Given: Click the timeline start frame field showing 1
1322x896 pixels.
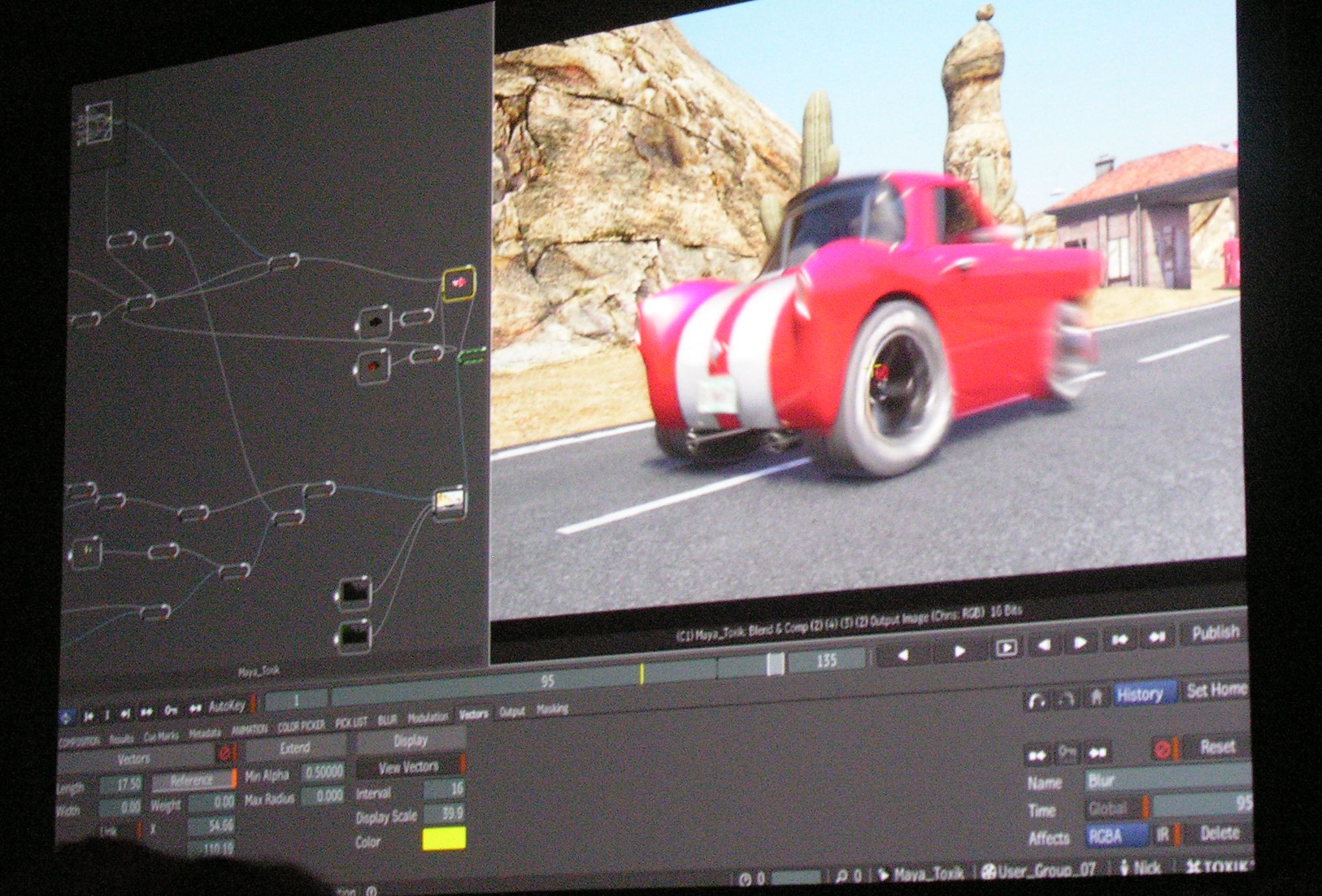Looking at the screenshot, I should (x=296, y=701).
